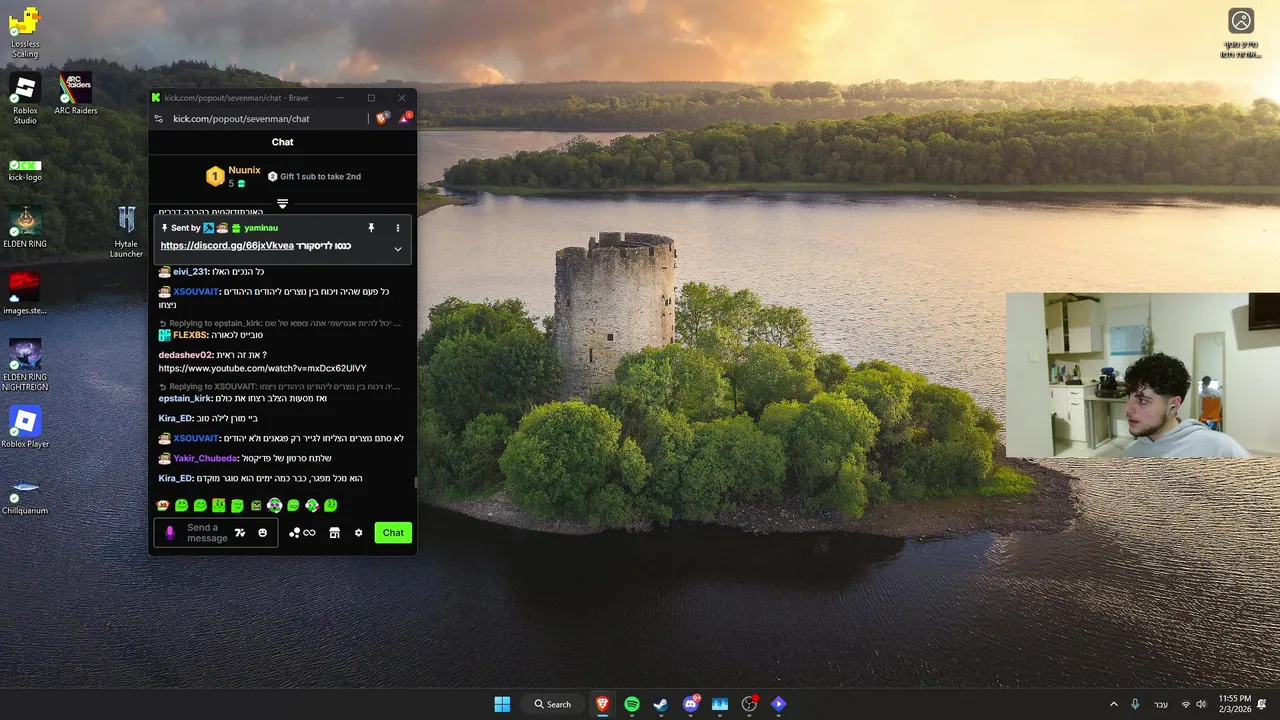Send the message with the green Chat button
1280x720 pixels.
pyautogui.click(x=393, y=533)
